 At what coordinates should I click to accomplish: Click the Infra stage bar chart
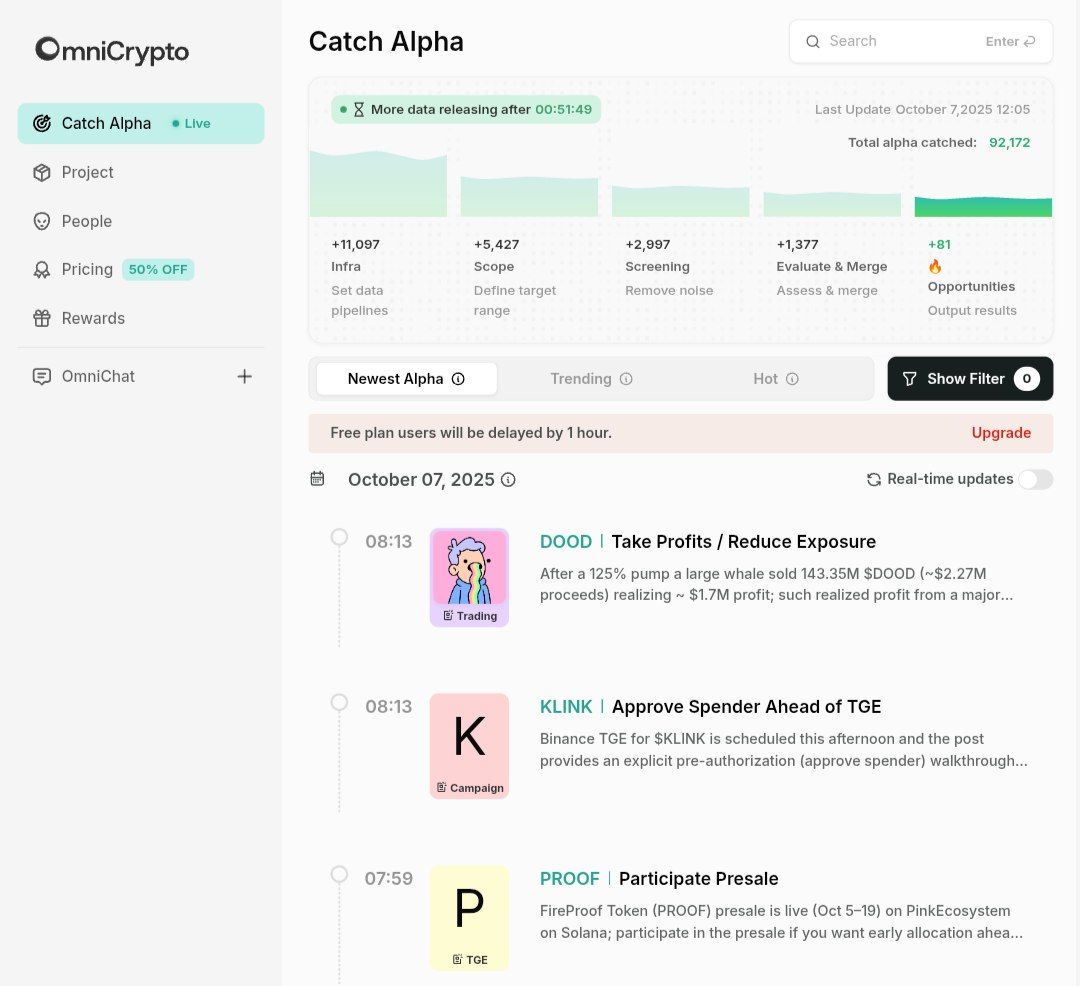coord(378,184)
